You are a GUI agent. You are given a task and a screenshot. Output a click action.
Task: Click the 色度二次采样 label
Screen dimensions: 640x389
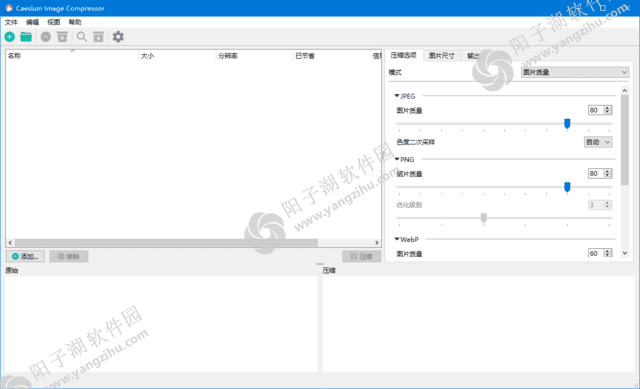click(x=416, y=142)
